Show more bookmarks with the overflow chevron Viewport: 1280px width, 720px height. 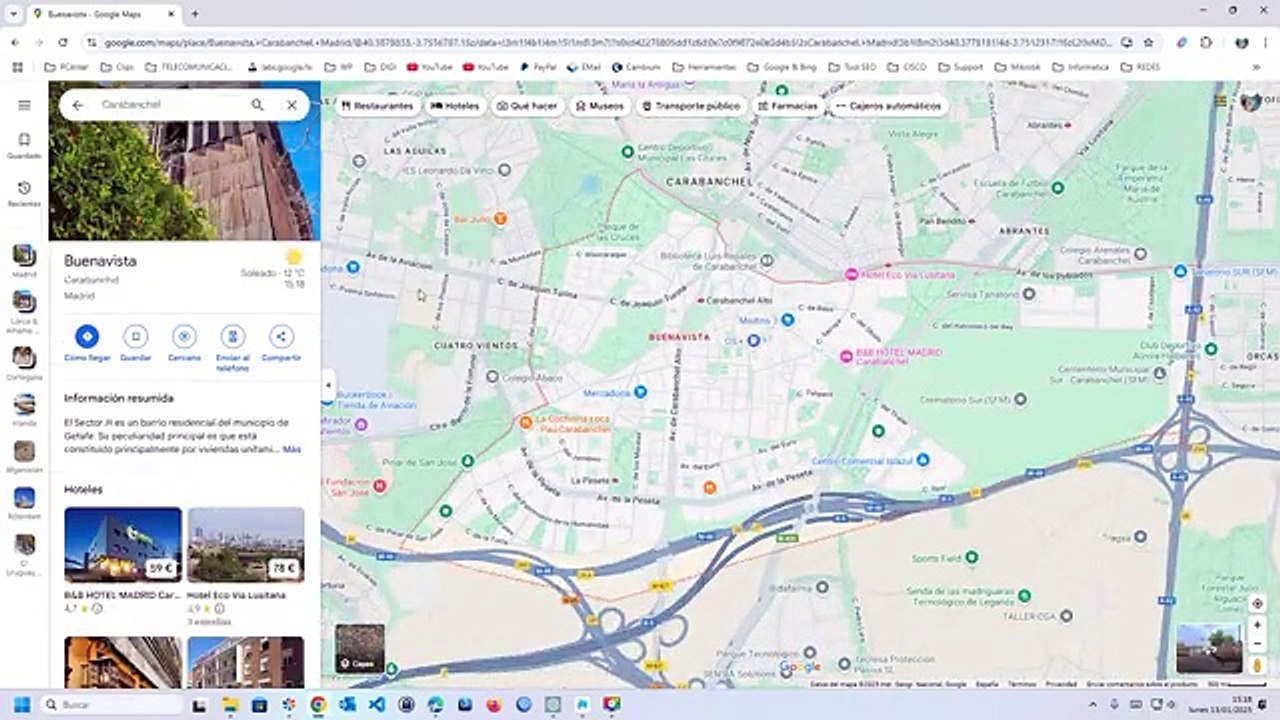click(1256, 67)
